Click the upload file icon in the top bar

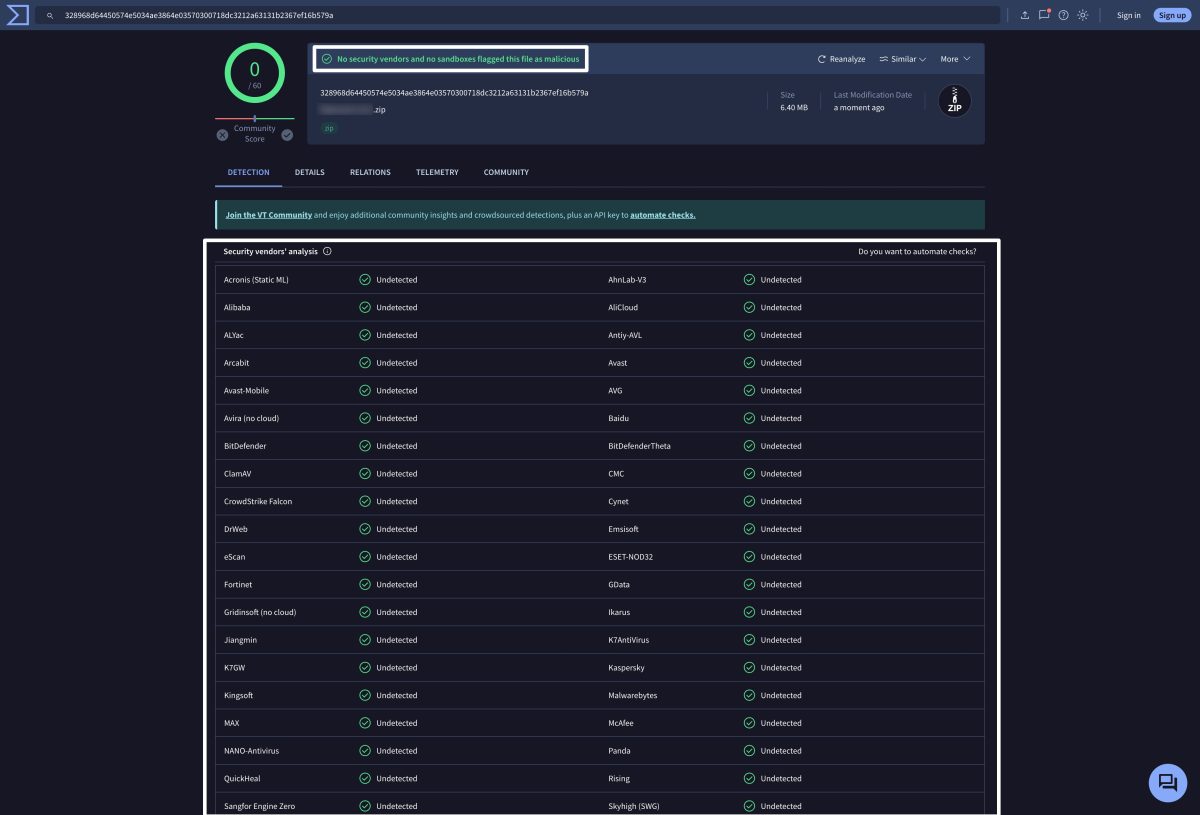click(x=1023, y=15)
